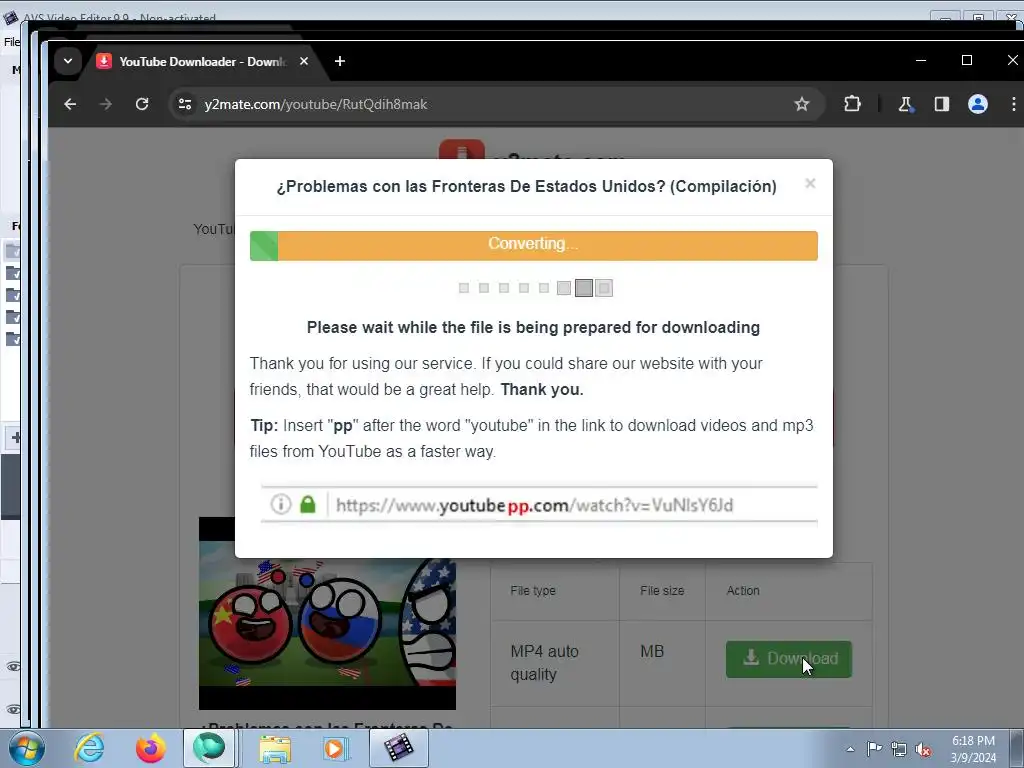Open the Windows Start button
The height and width of the screenshot is (768, 1024).
[x=27, y=748]
